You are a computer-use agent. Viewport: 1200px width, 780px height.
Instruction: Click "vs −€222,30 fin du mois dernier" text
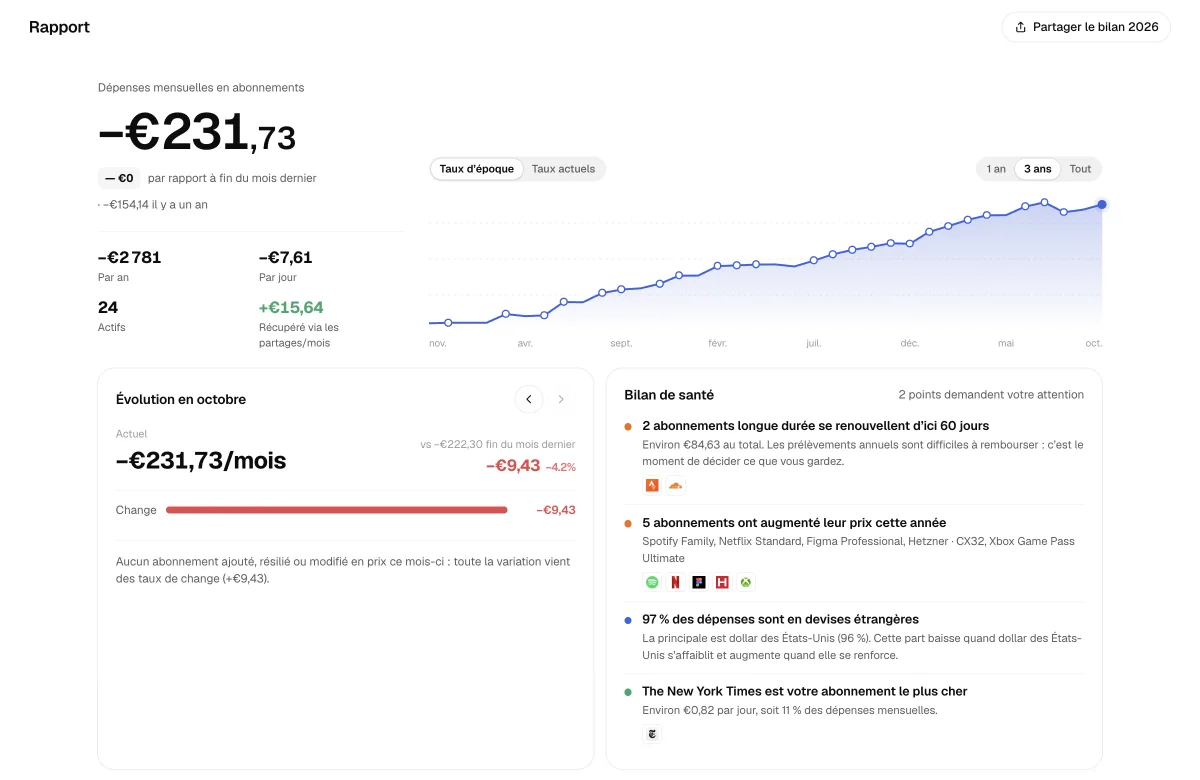(x=498, y=444)
